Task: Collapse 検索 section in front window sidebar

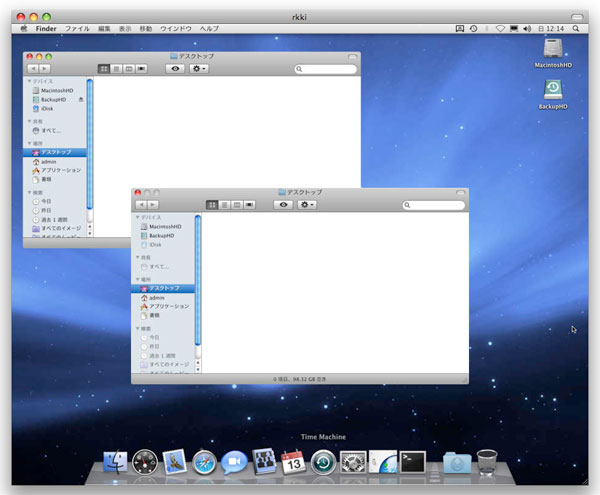Action: pos(137,329)
